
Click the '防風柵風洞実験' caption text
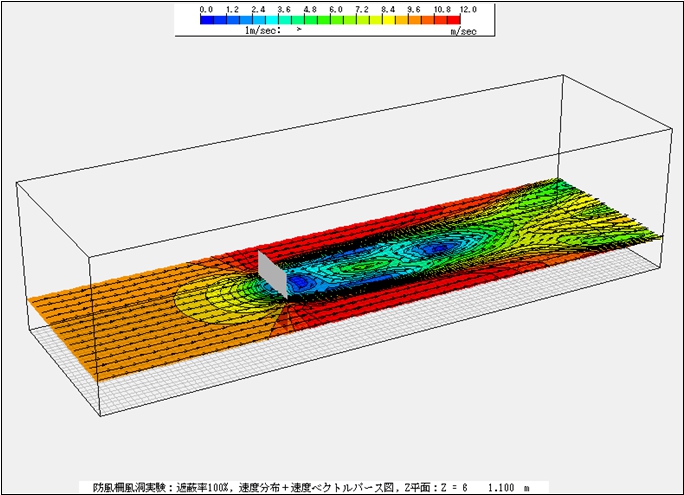pos(130,488)
